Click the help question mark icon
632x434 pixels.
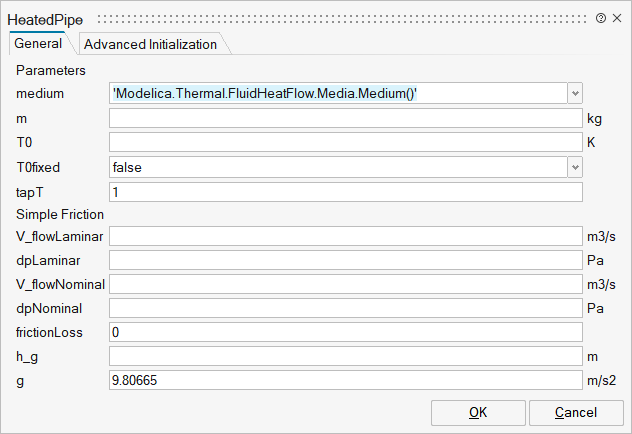pyautogui.click(x=601, y=18)
